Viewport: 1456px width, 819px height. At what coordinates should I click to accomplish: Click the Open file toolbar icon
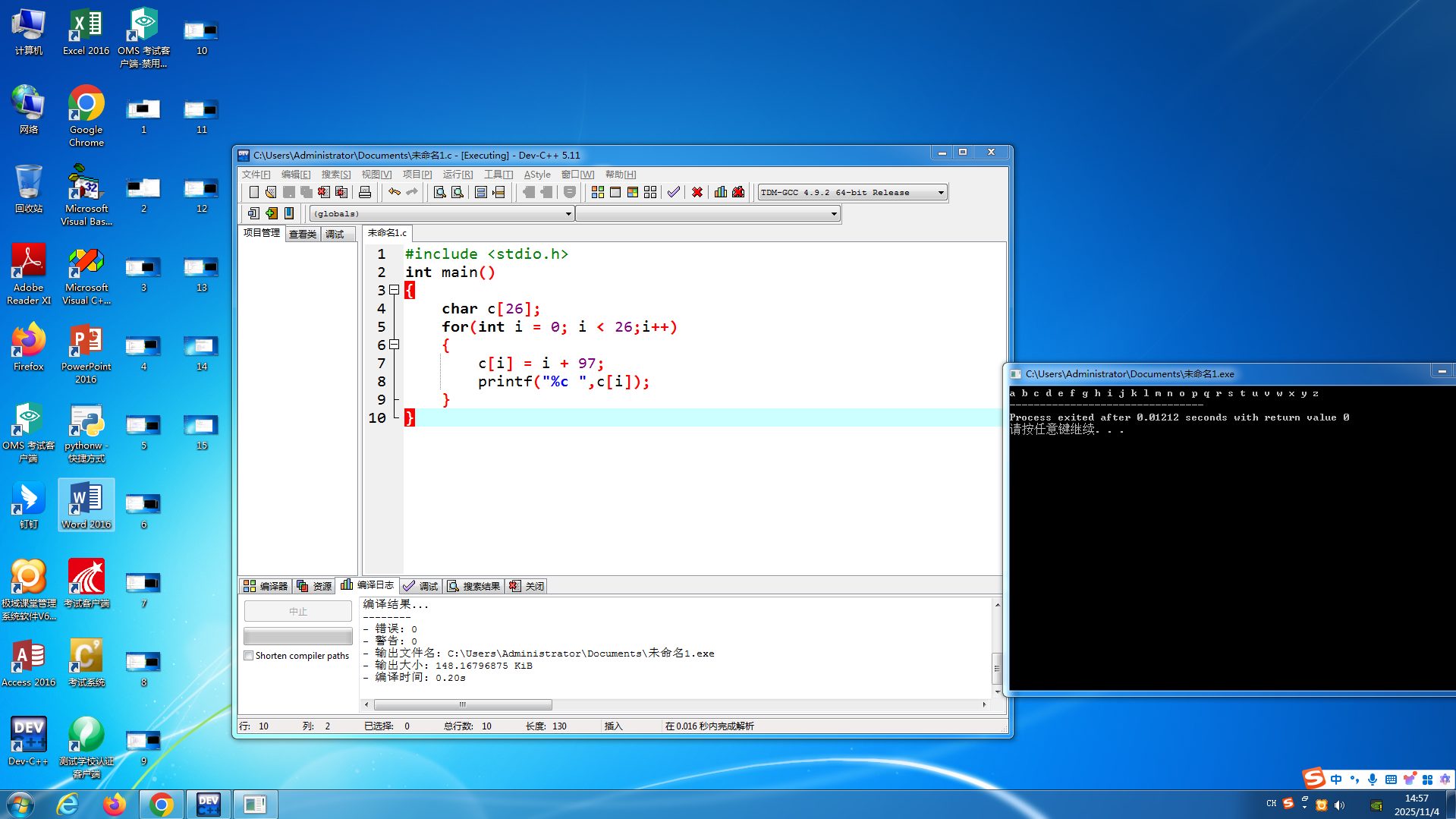(271, 193)
